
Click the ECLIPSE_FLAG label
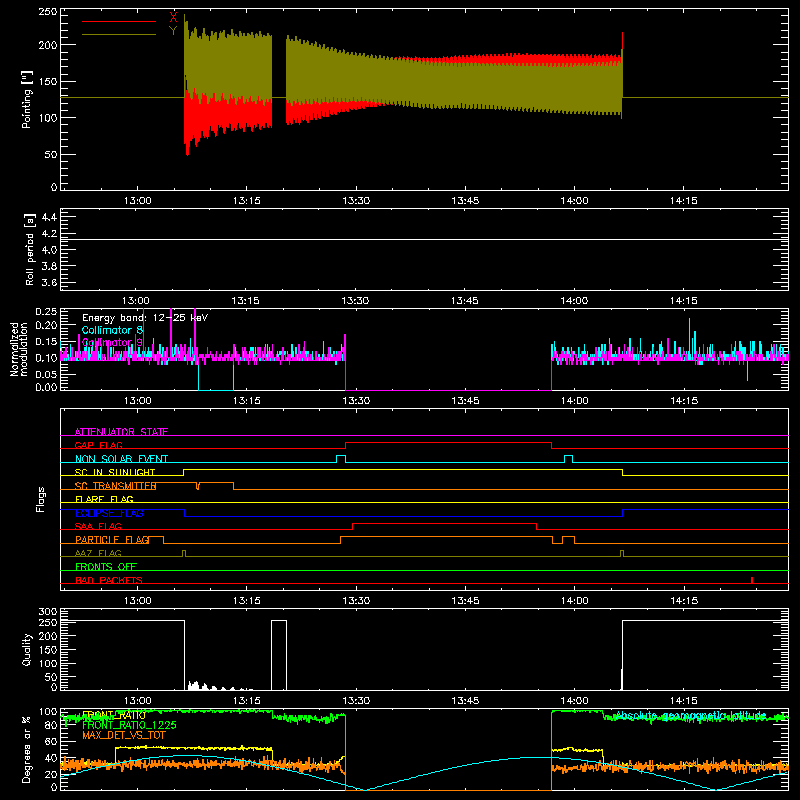109,513
